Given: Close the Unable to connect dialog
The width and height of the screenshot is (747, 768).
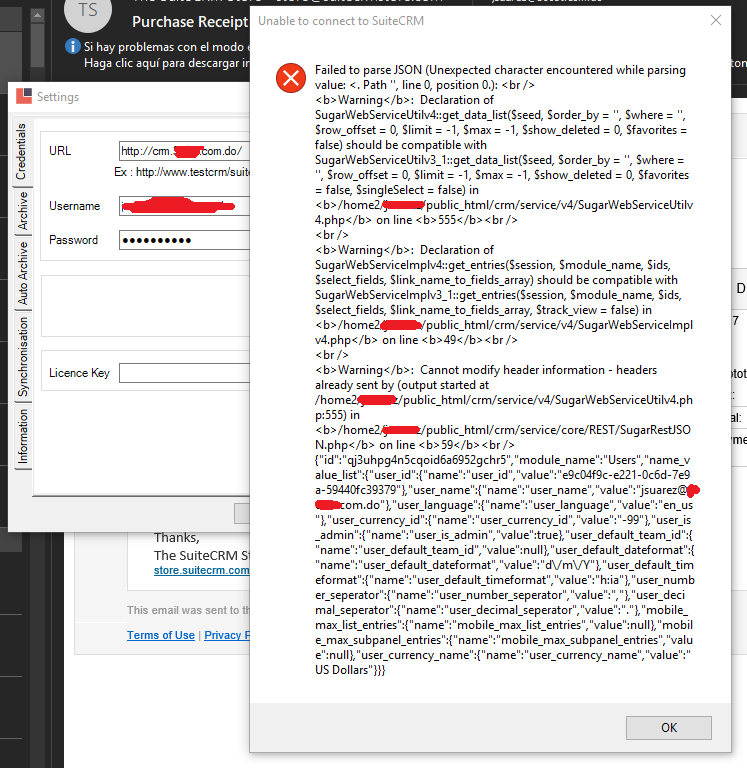Looking at the screenshot, I should click(x=716, y=20).
